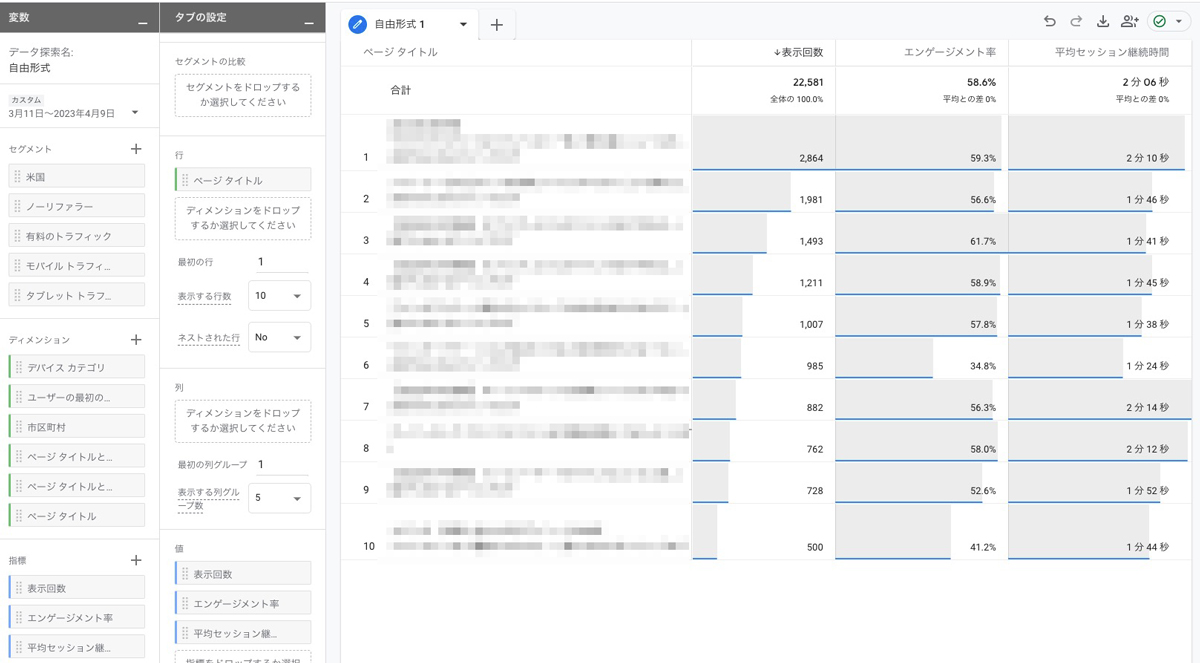Click the segment comparison drop zone

tap(243, 95)
